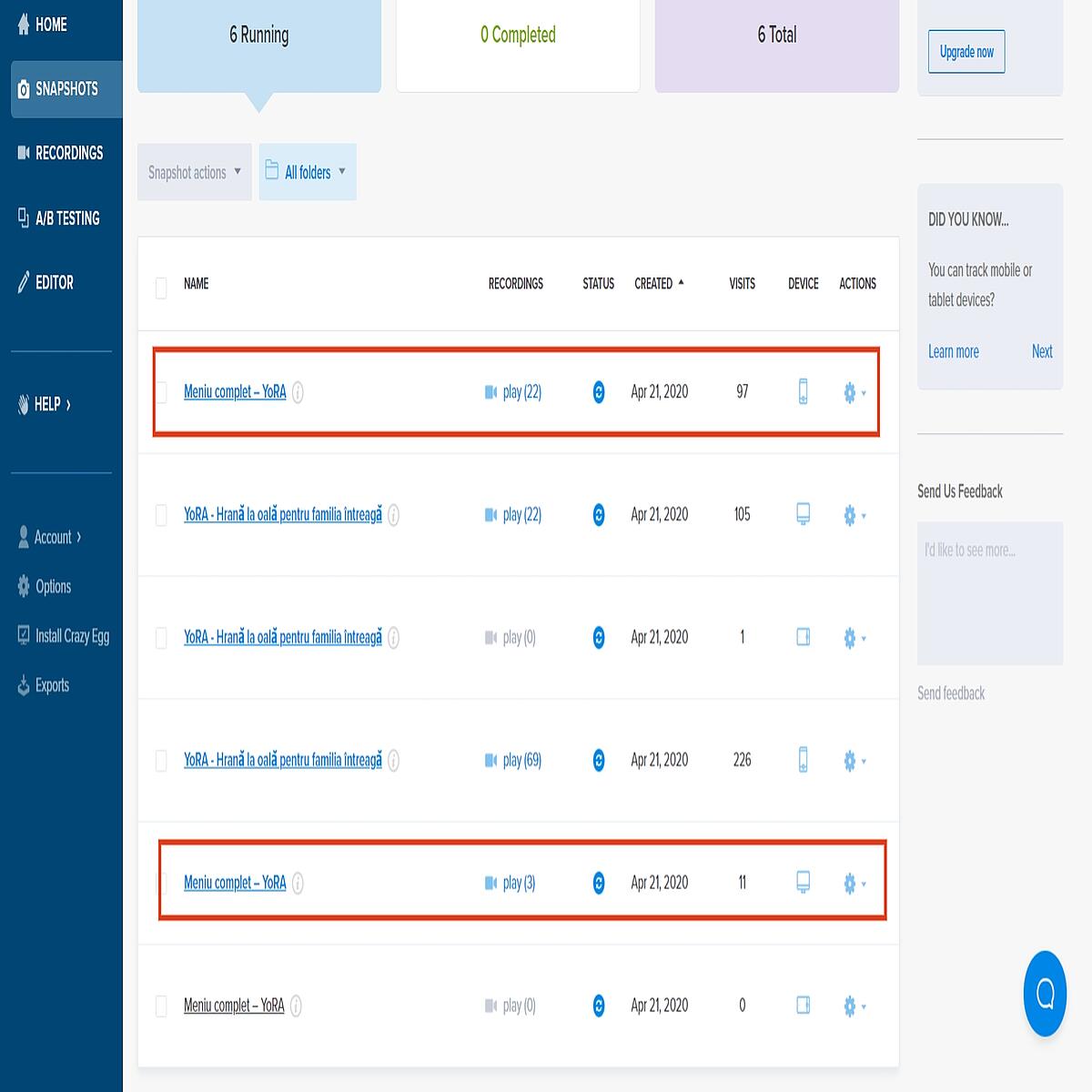
Task: Tick the checkbox for the 105-visit YoRA snapshot
Action: 161,515
